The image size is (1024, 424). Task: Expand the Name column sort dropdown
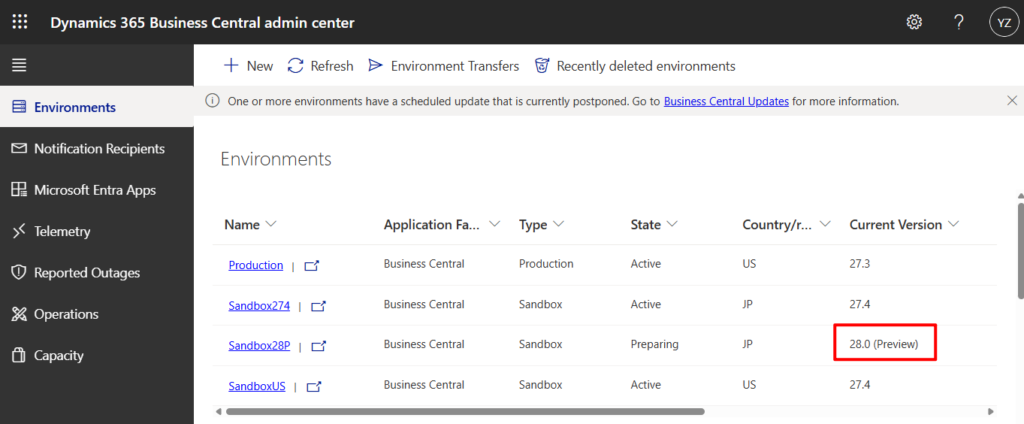pyautogui.click(x=271, y=225)
